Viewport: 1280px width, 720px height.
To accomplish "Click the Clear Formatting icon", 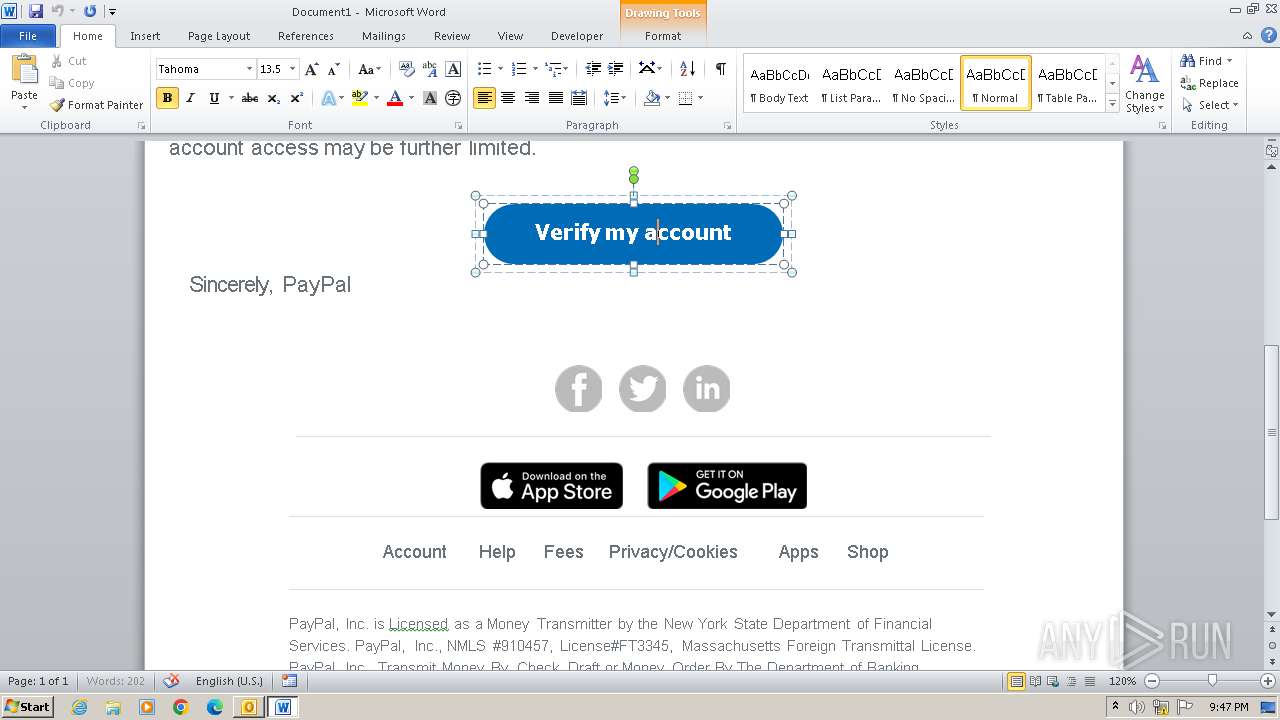I will (x=407, y=69).
